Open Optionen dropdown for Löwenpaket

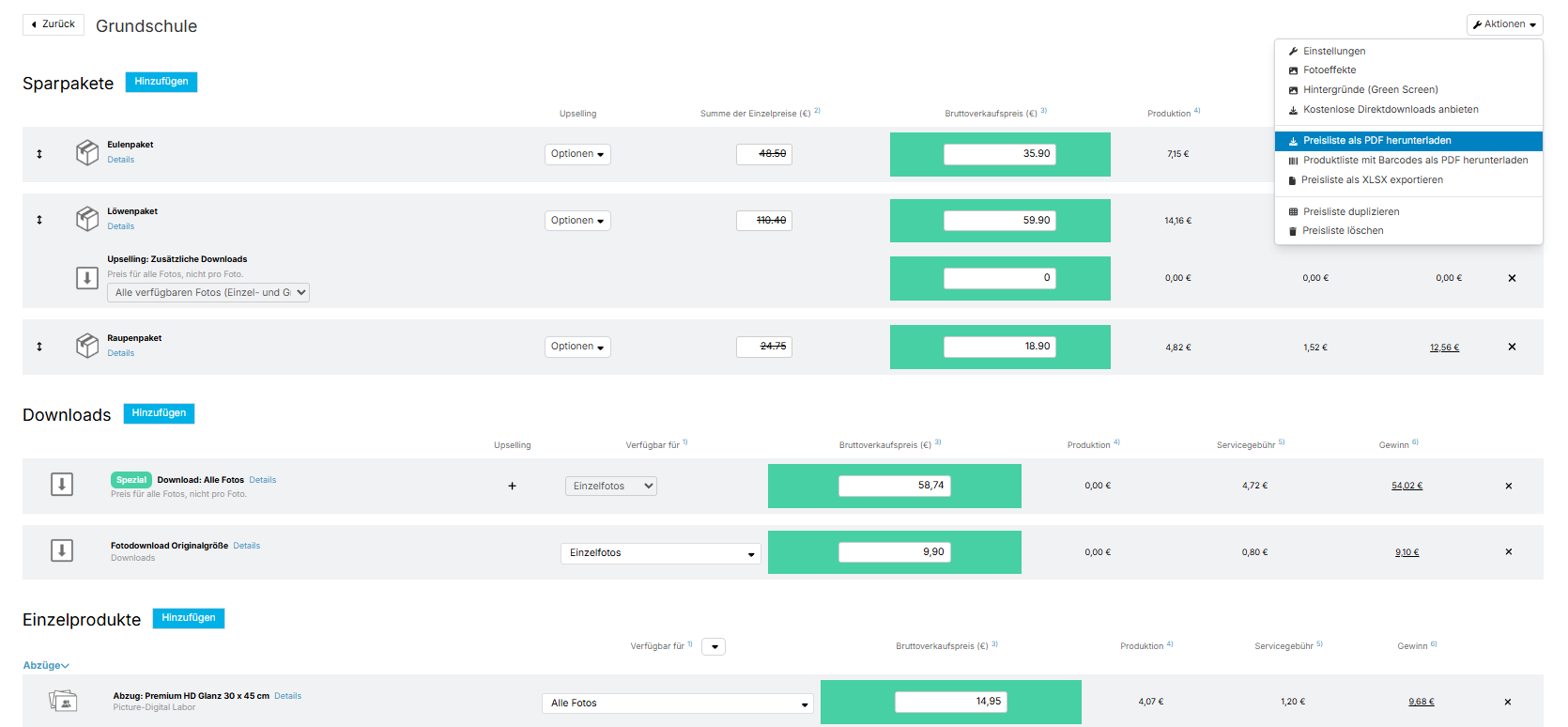point(577,221)
